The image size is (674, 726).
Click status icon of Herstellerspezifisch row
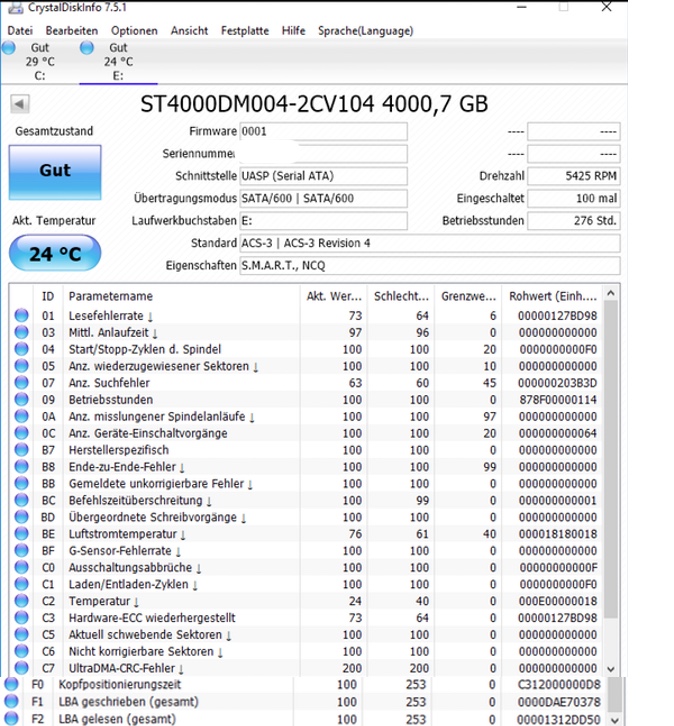tap(21, 450)
